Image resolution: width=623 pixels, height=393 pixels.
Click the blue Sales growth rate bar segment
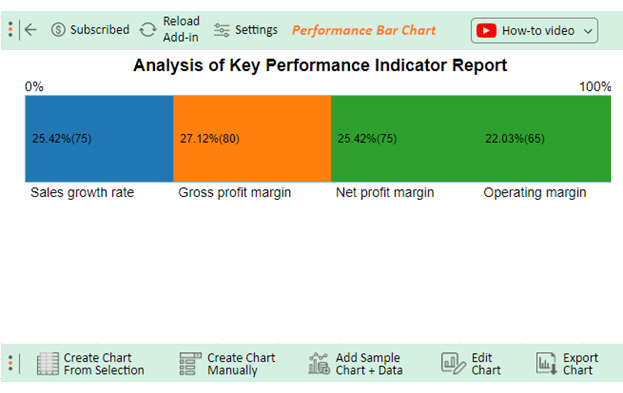click(99, 139)
